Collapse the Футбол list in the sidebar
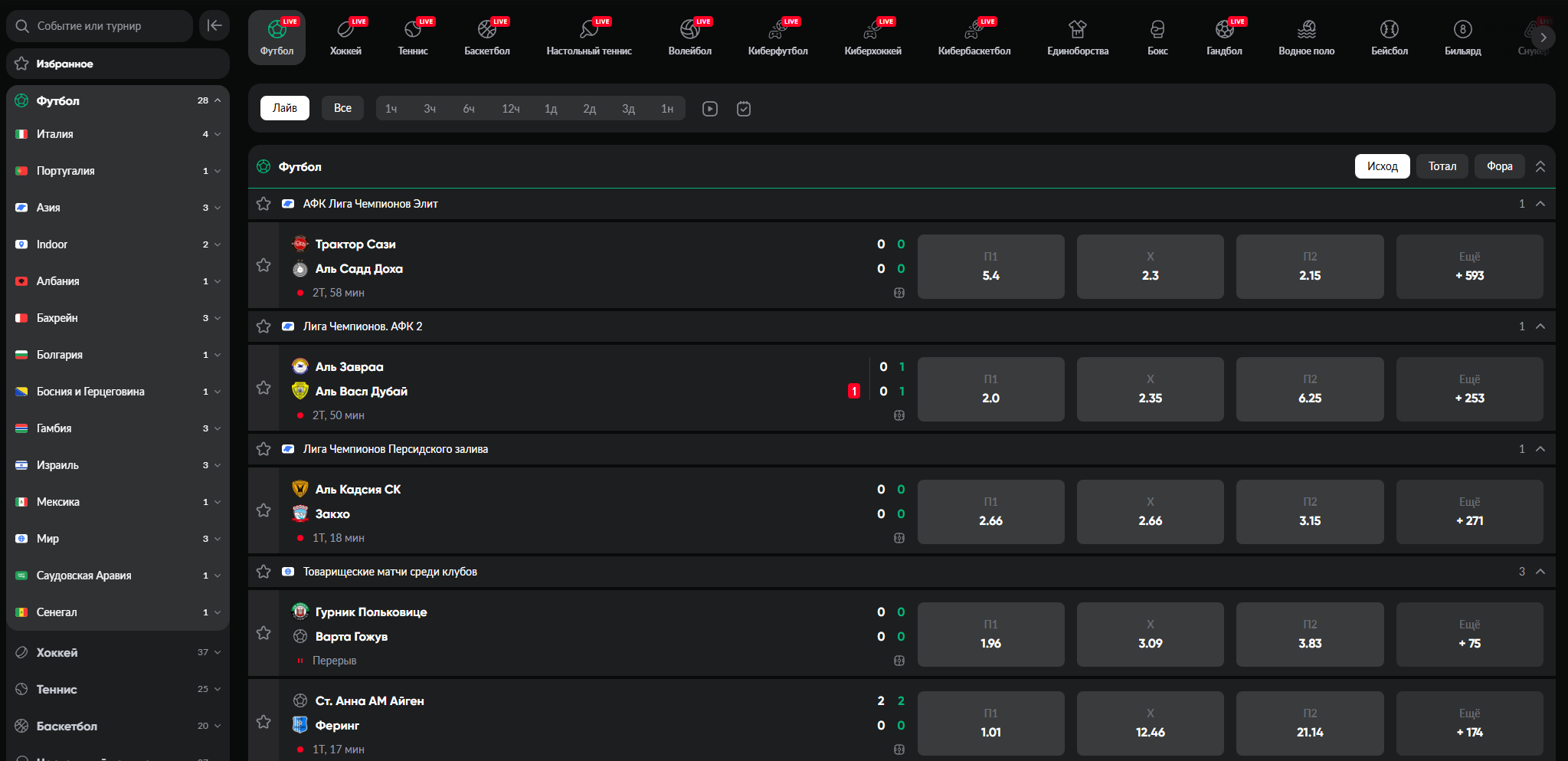 (217, 100)
